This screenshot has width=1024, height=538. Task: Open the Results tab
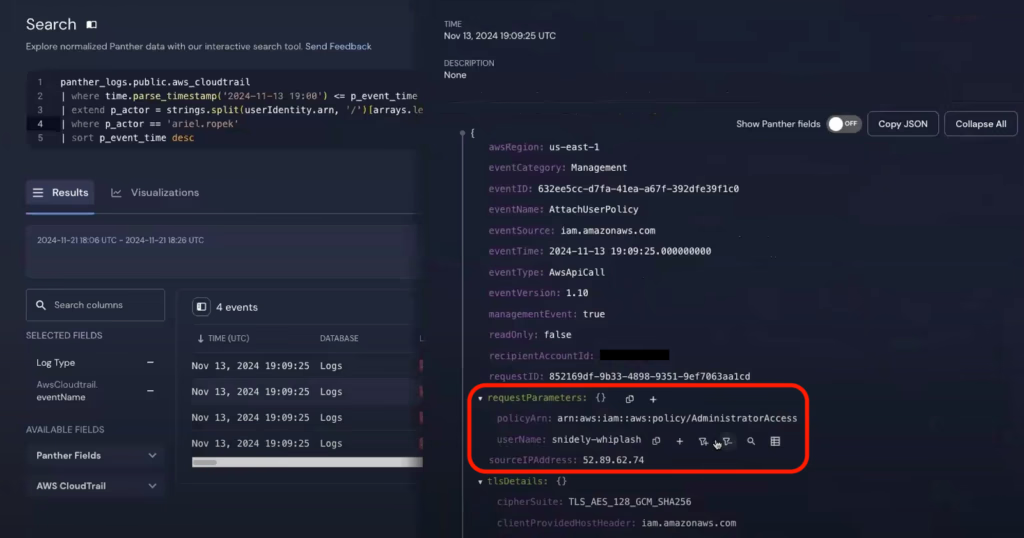point(60,193)
